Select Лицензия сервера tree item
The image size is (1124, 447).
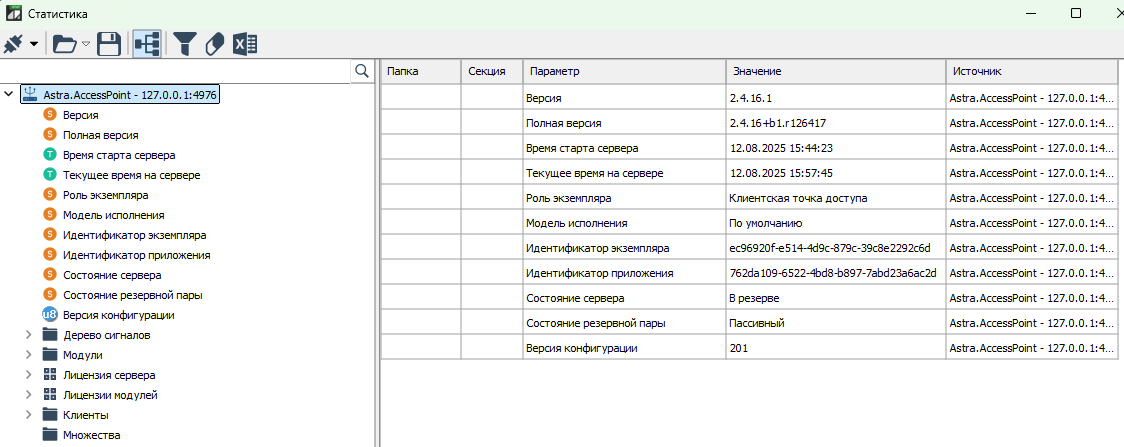pyautogui.click(x=108, y=375)
